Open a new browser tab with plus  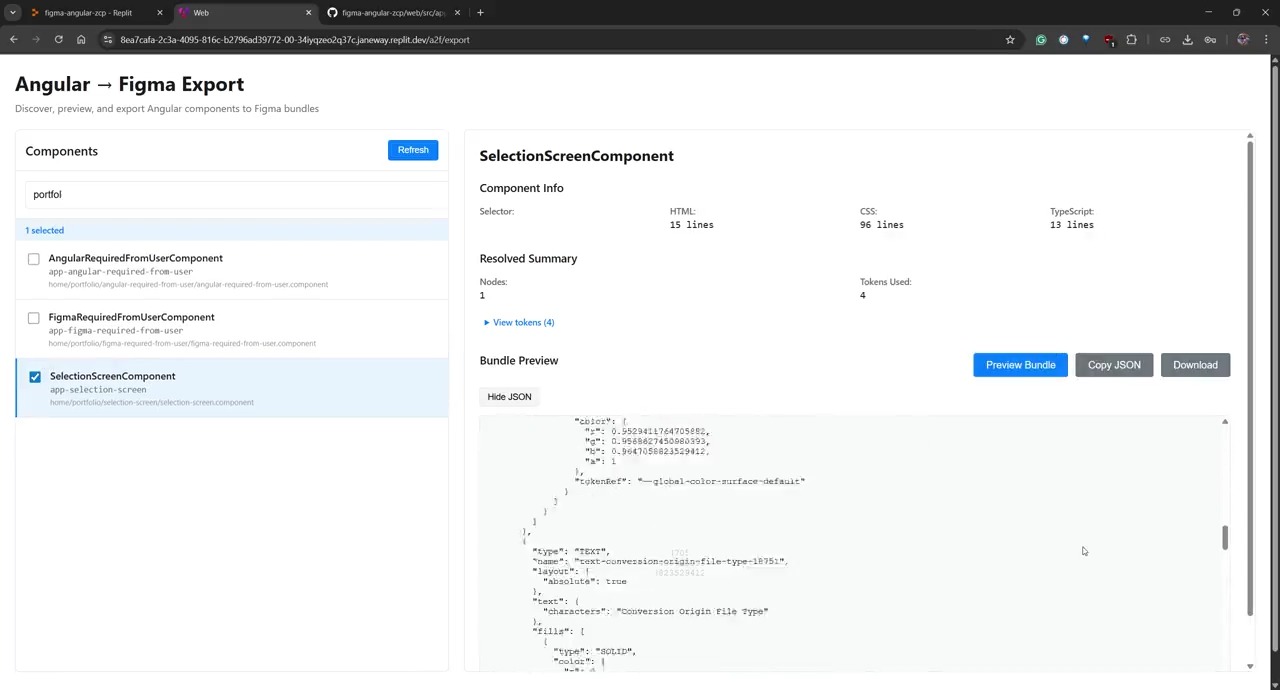click(480, 13)
